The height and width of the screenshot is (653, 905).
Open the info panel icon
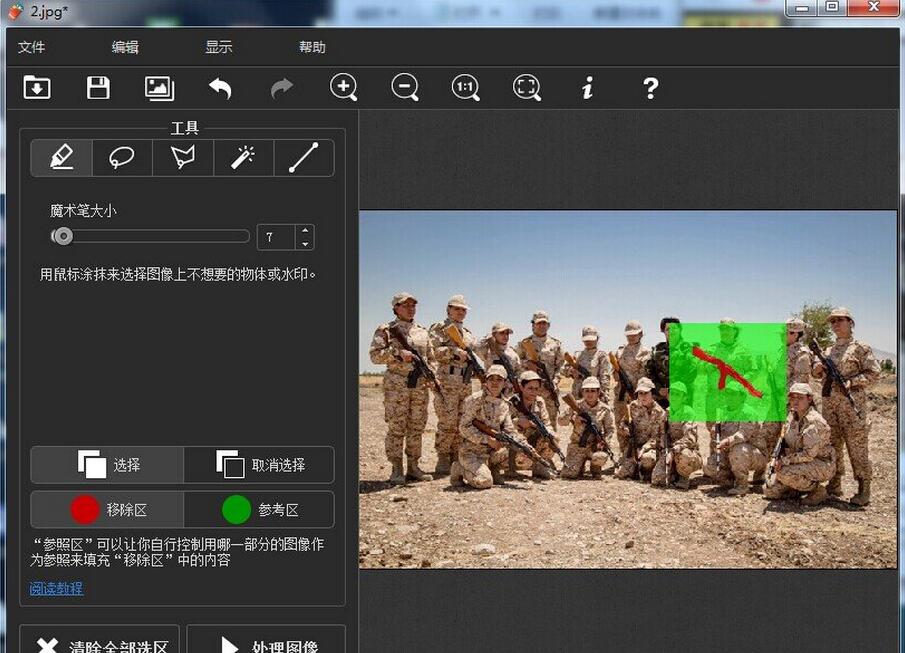tap(588, 88)
